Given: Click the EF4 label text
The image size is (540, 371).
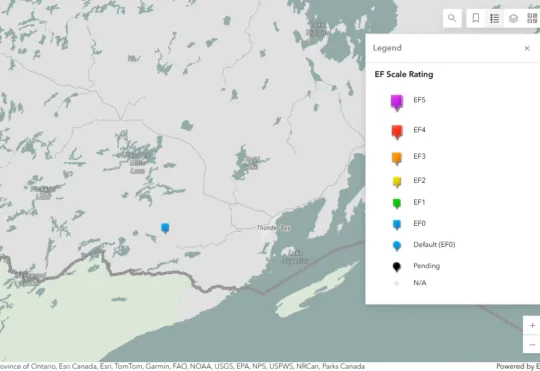Looking at the screenshot, I should click(419, 130).
